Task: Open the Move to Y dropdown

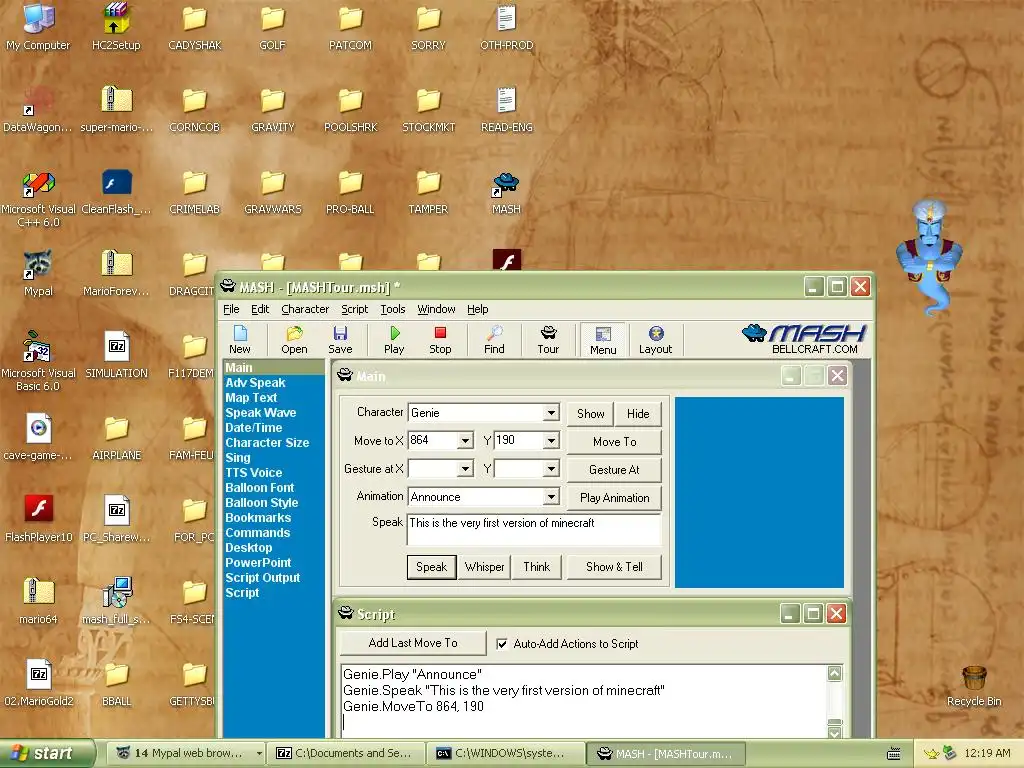Action: coord(551,441)
